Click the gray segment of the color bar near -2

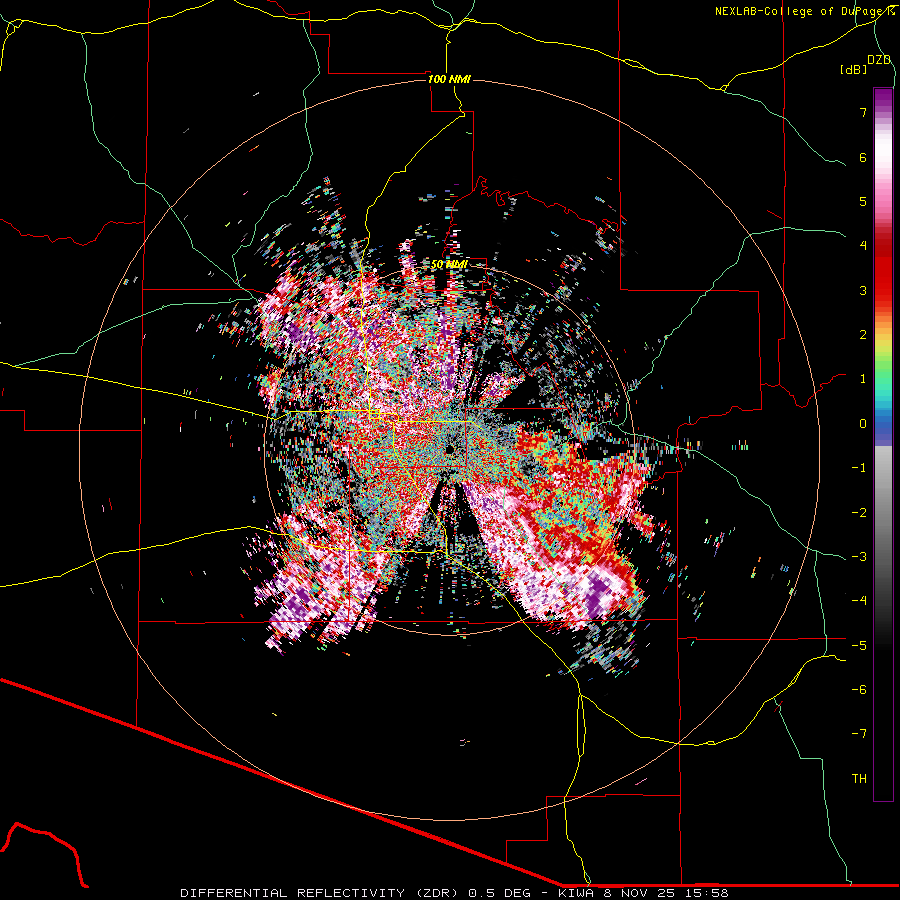[883, 513]
